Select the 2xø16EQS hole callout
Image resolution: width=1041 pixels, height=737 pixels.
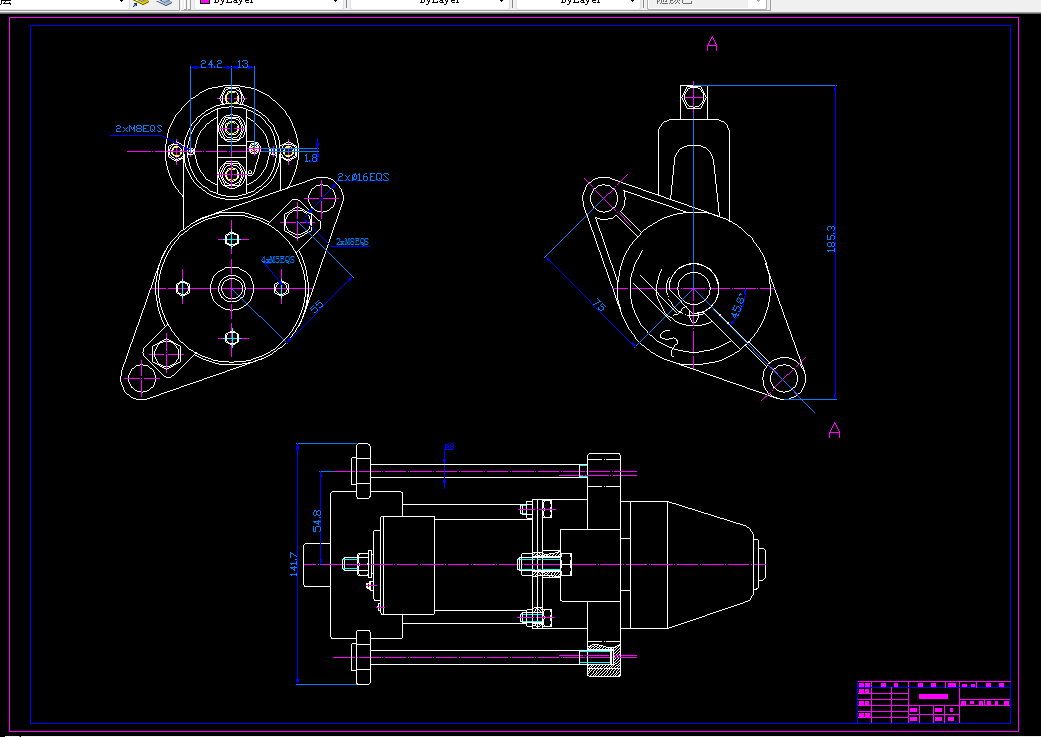click(363, 177)
